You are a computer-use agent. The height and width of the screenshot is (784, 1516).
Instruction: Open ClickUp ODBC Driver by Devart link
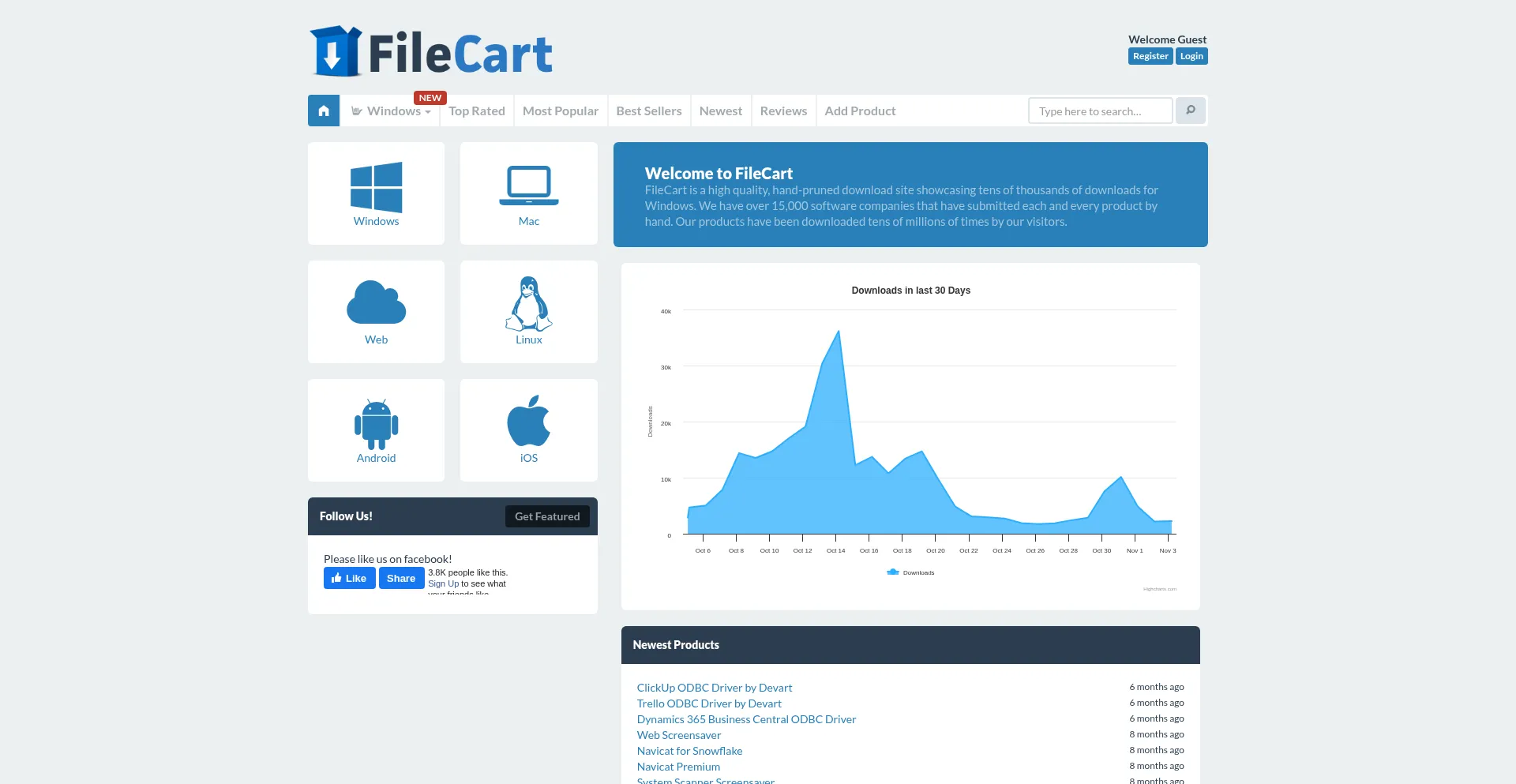tap(714, 688)
